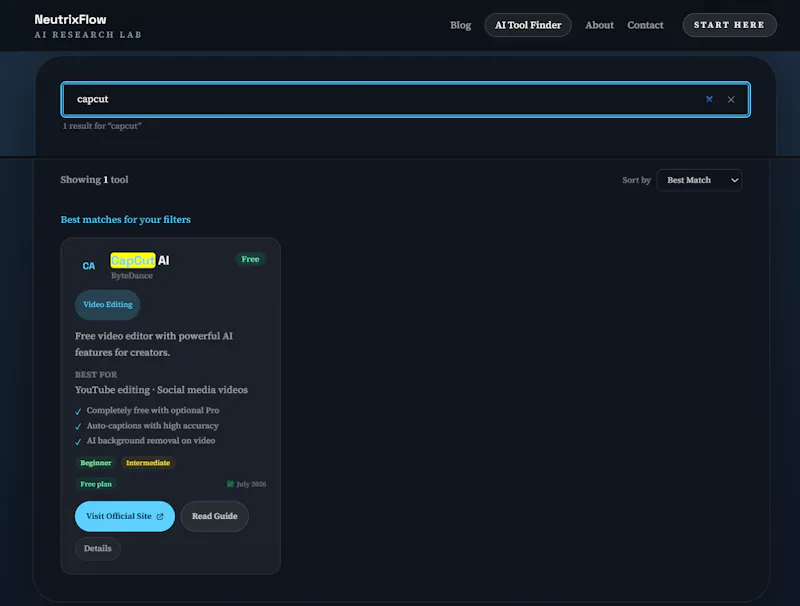Image resolution: width=800 pixels, height=606 pixels.
Task: Click the Beginner level tag
Action: pos(95,463)
